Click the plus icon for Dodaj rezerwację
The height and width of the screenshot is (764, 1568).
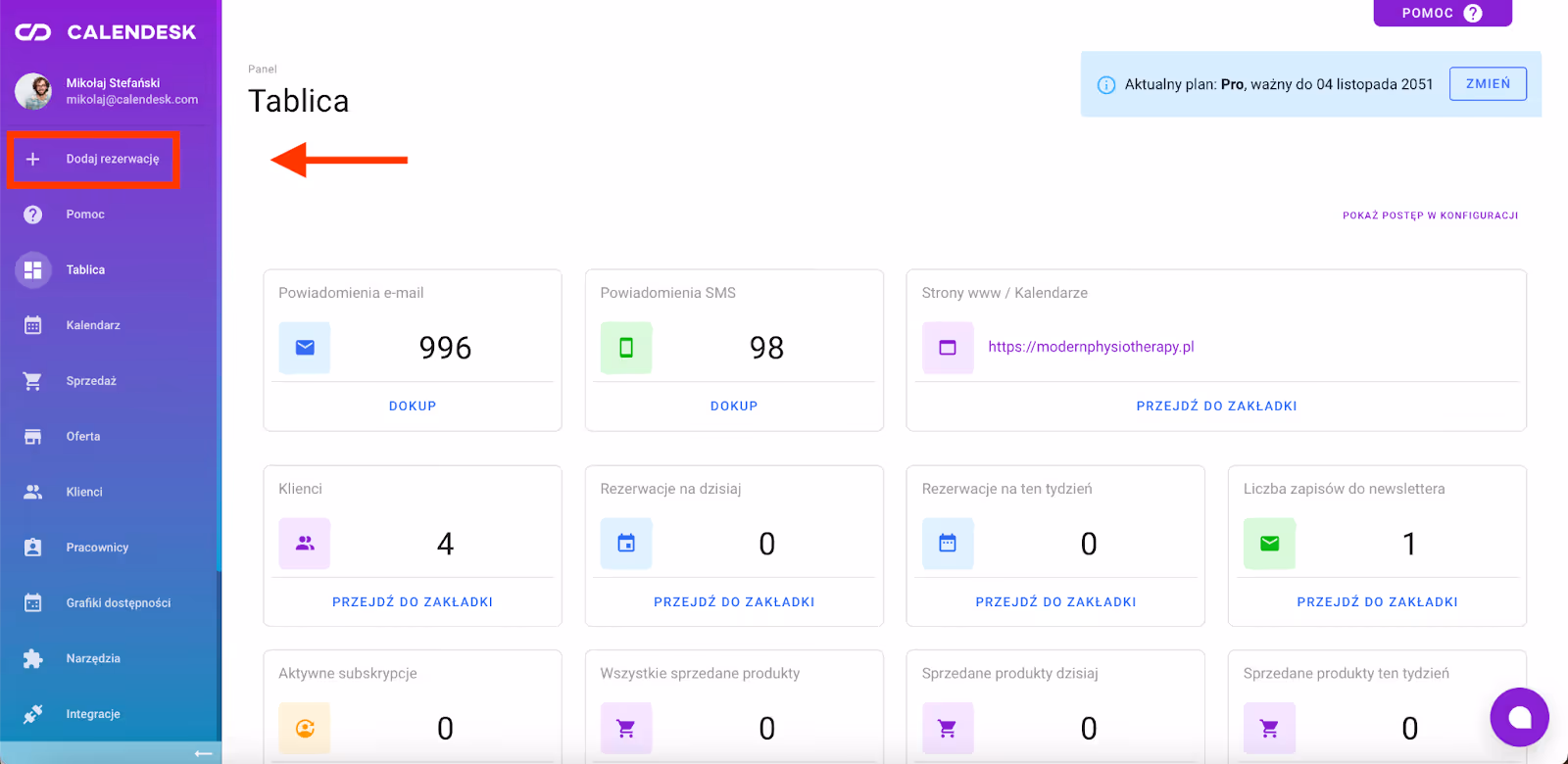tap(32, 159)
